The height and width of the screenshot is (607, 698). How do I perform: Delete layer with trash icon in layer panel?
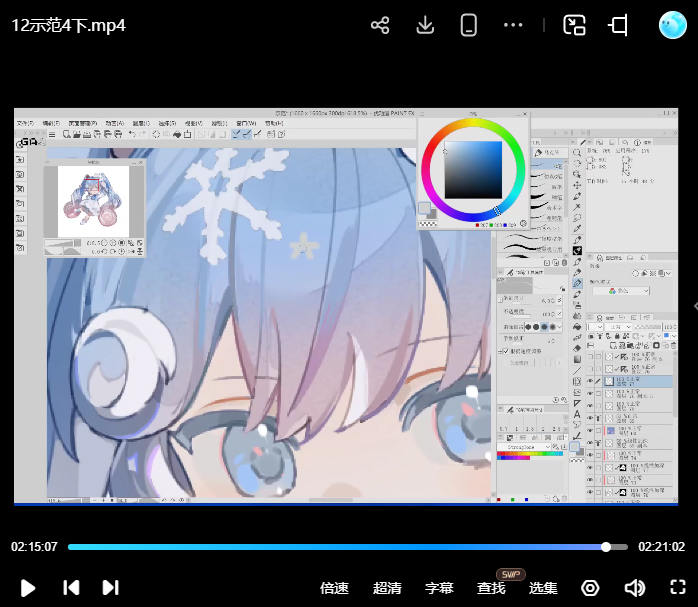[674, 345]
